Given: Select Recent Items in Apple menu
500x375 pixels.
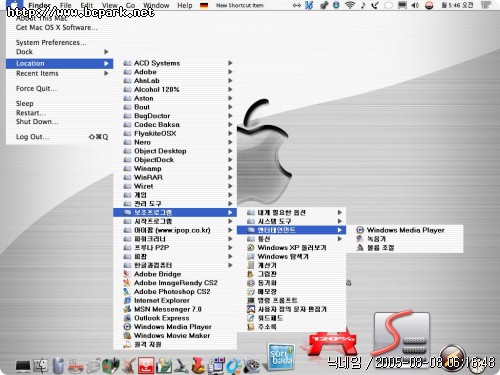Looking at the screenshot, I should 59,73.
